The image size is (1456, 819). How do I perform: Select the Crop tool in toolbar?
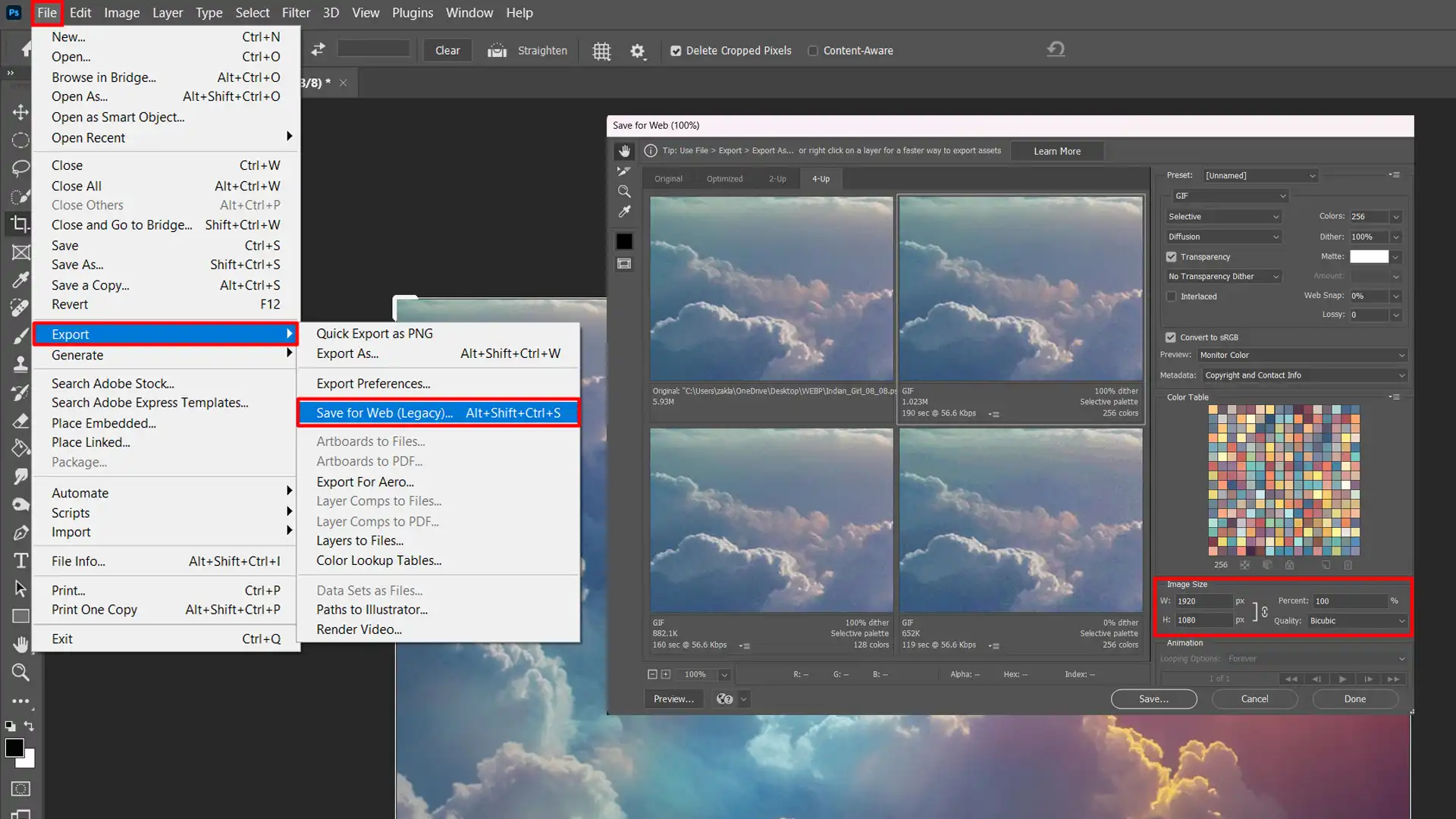coord(20,224)
